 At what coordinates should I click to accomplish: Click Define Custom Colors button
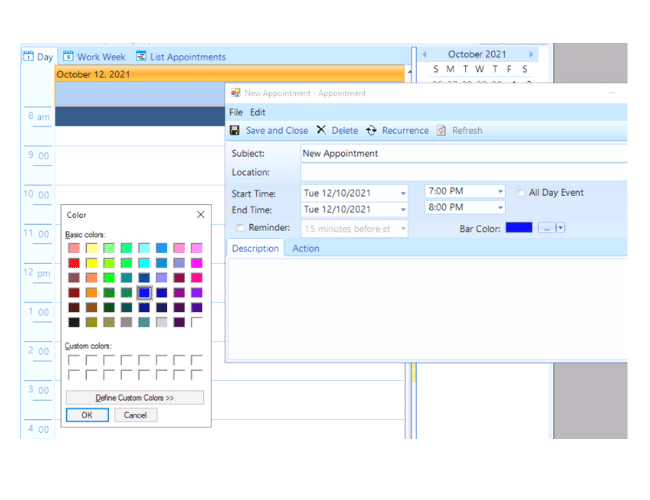135,398
